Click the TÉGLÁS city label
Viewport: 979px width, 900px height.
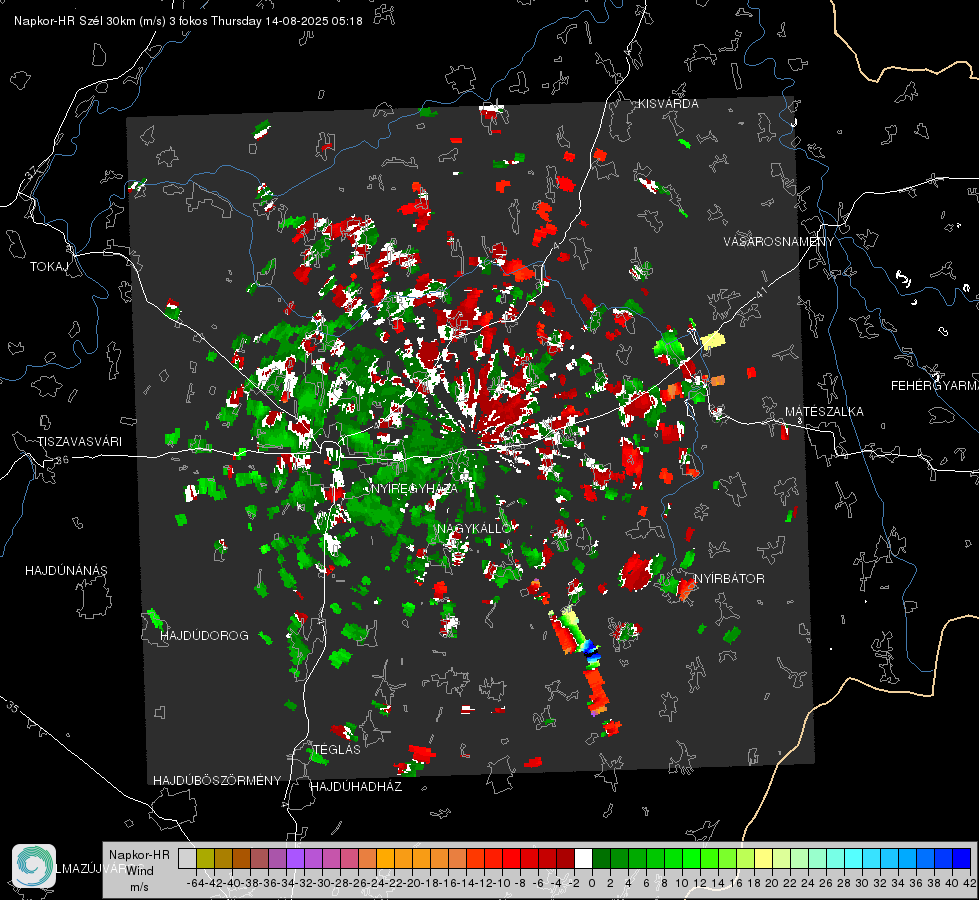tap(337, 749)
